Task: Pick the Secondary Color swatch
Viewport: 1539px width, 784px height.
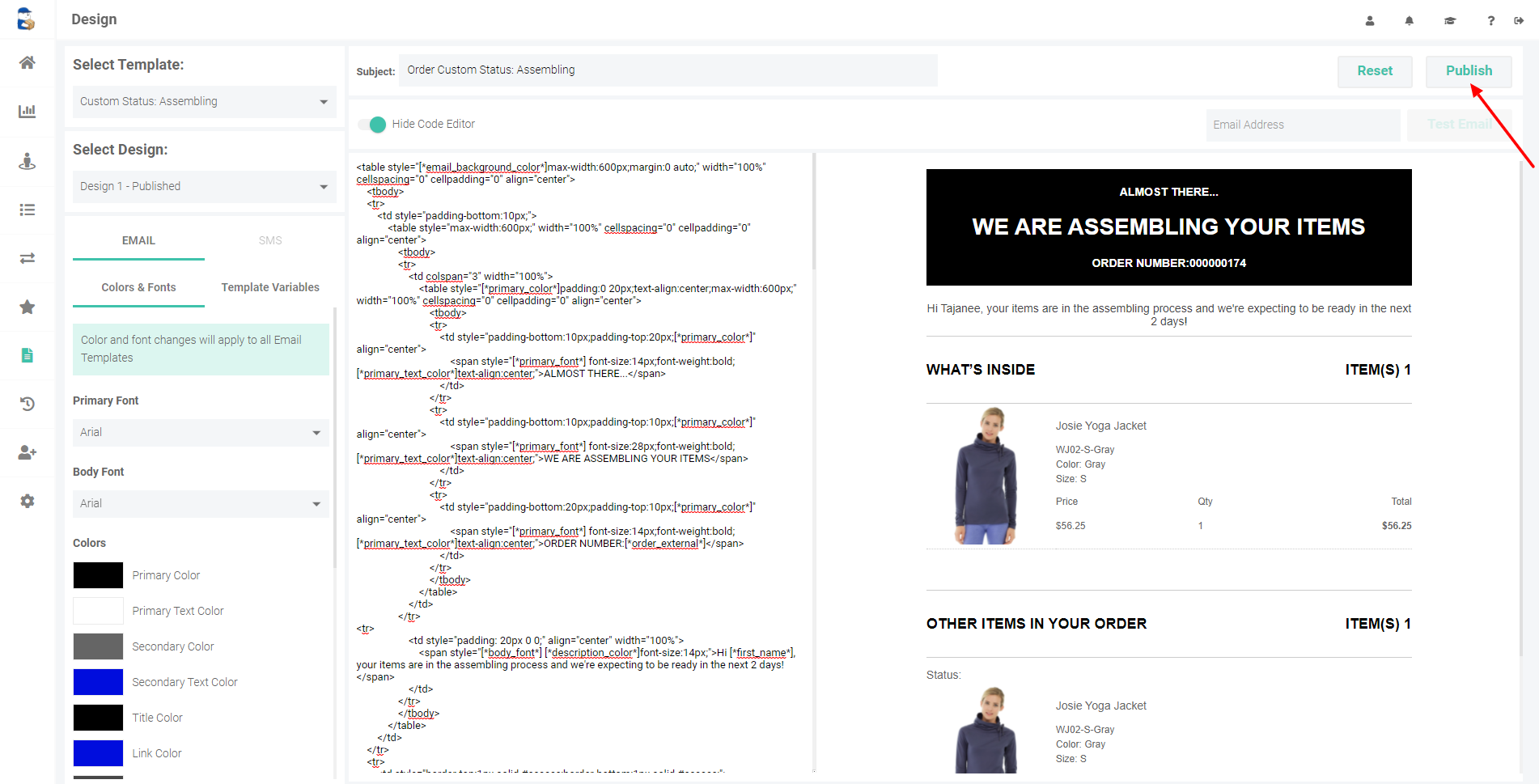Action: pos(98,646)
